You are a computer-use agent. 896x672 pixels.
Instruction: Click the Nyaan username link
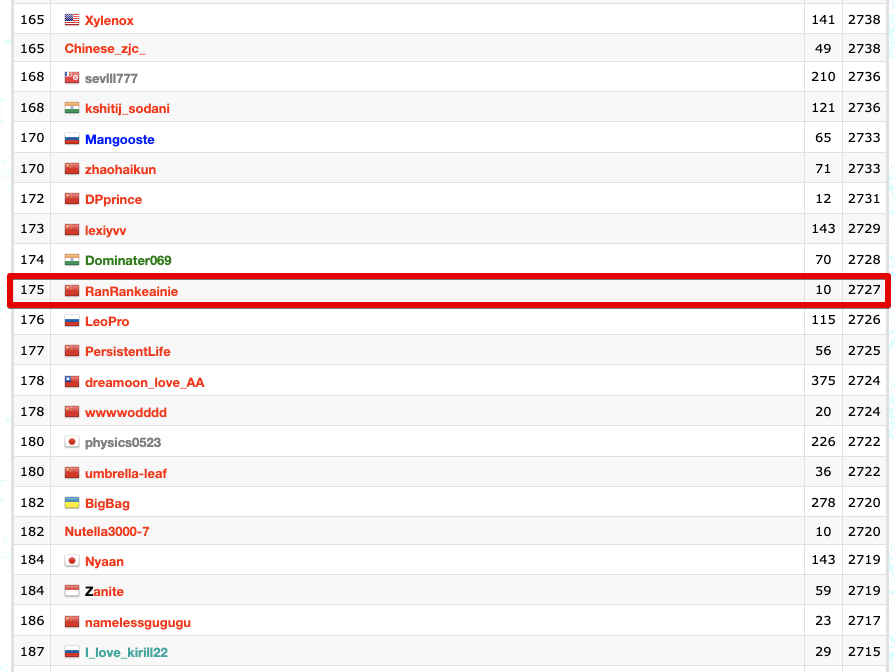(104, 562)
